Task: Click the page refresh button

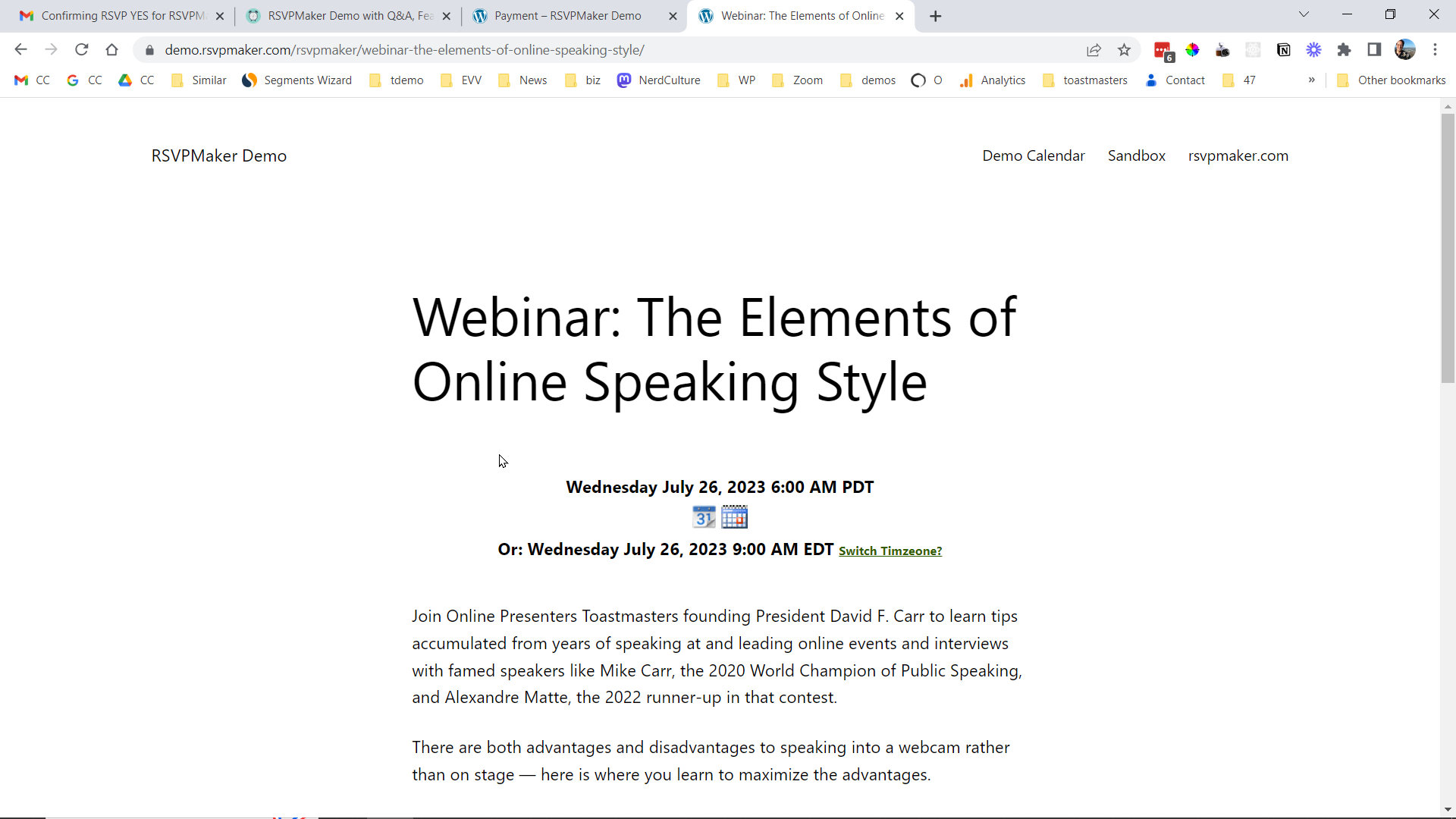Action: 82,50
